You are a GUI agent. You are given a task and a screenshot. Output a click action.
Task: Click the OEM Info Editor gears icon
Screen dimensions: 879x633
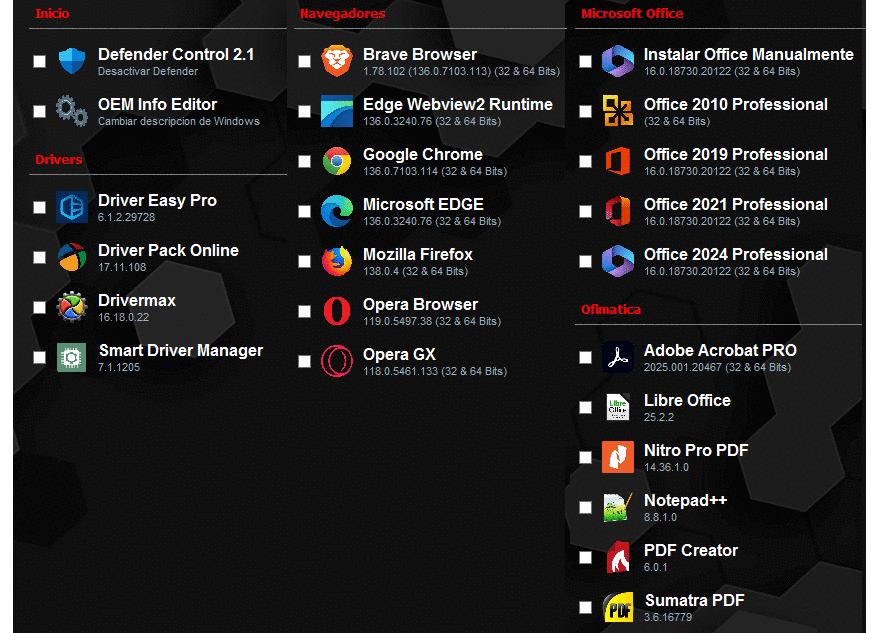tap(72, 110)
